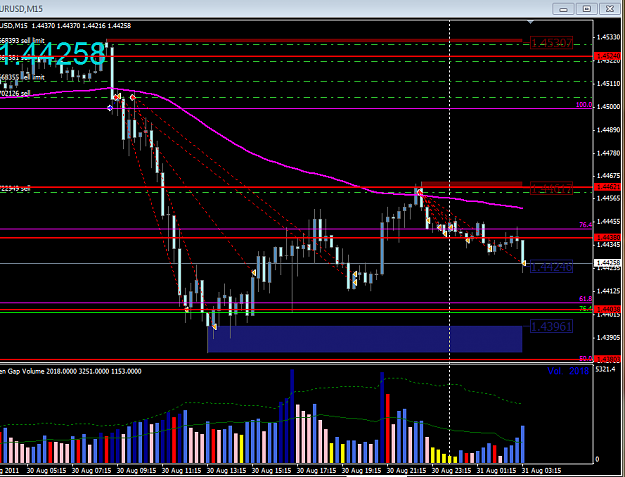Click the "1.44617" price box label
This screenshot has width=625, height=477.
(x=551, y=188)
